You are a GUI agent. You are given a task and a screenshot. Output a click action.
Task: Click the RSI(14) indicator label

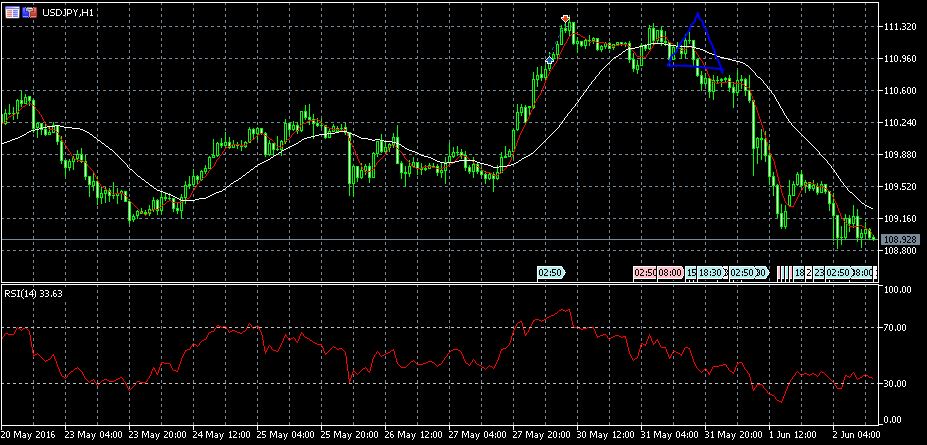coord(32,293)
